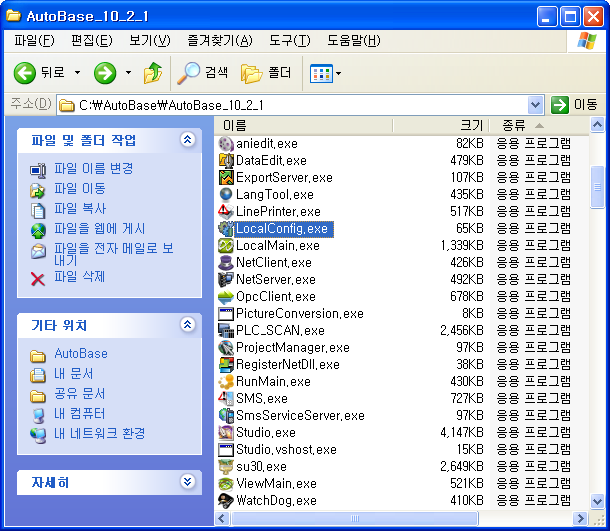Open the 즐겨찾기(A) menu
This screenshot has width=610, height=531.
pos(220,40)
